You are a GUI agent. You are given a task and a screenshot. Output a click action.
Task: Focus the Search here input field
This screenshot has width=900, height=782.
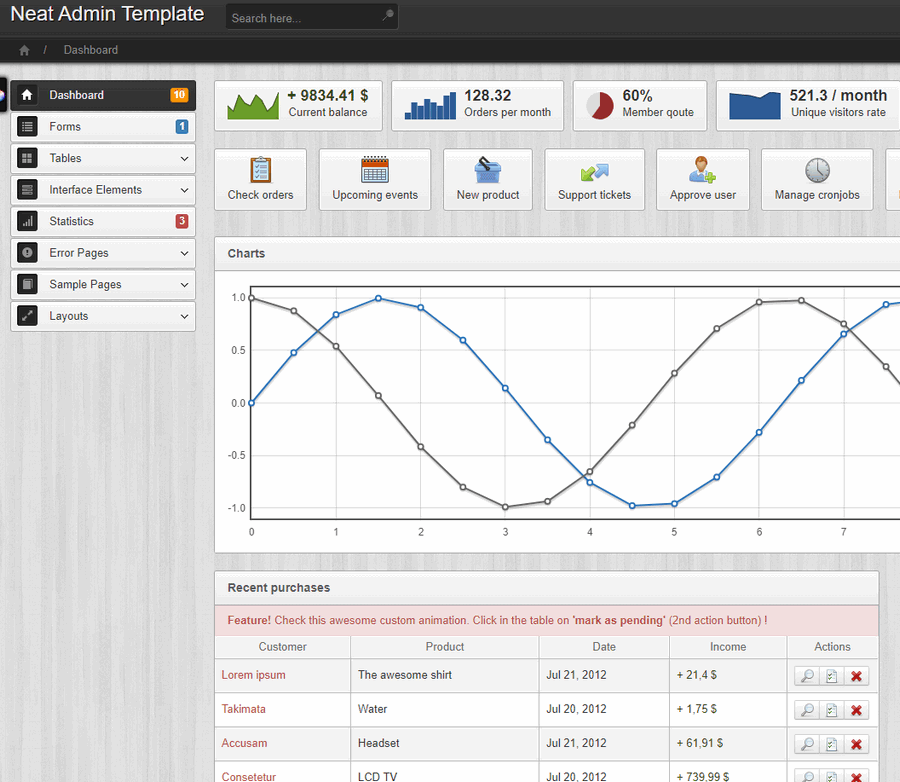click(x=302, y=18)
